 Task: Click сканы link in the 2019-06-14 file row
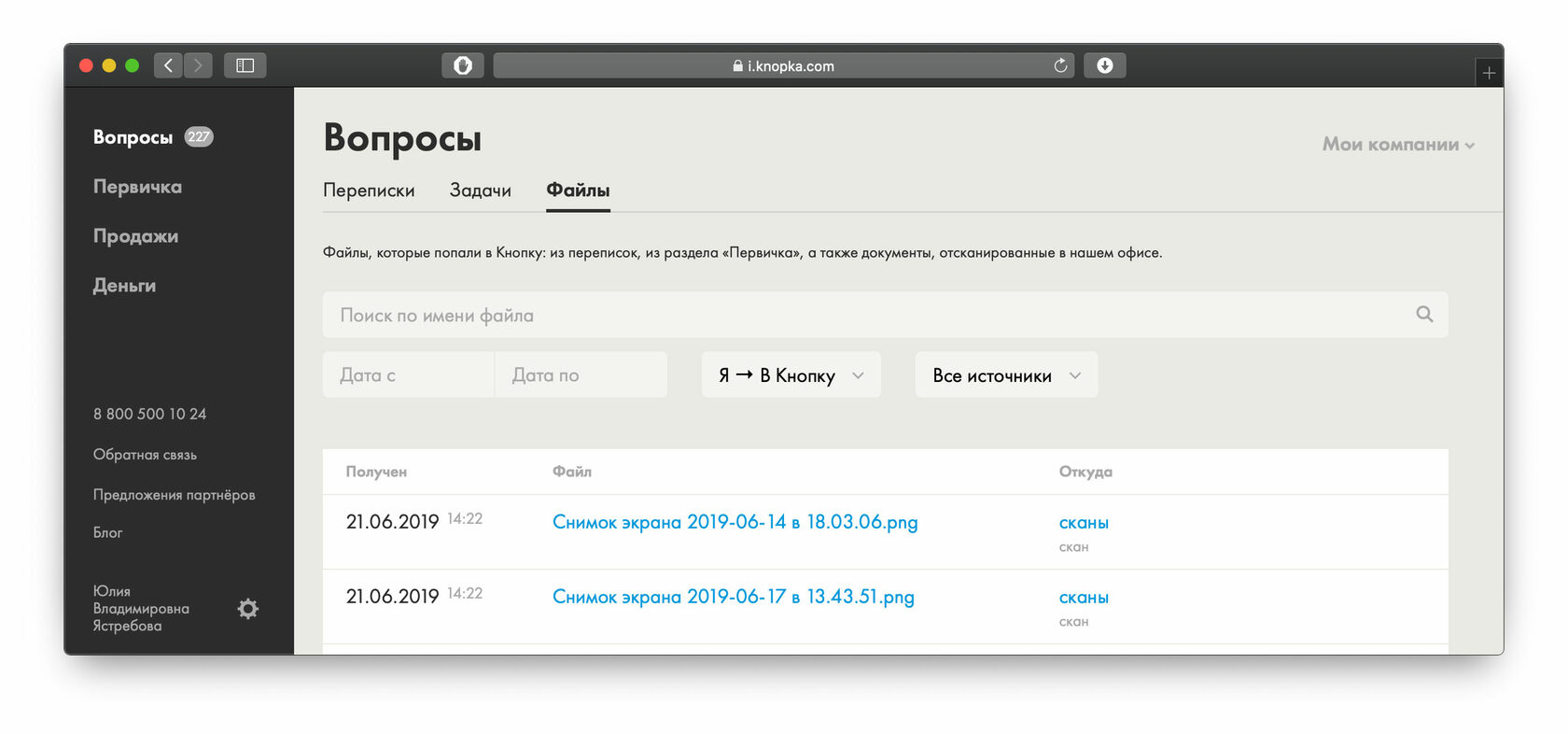[1084, 523]
